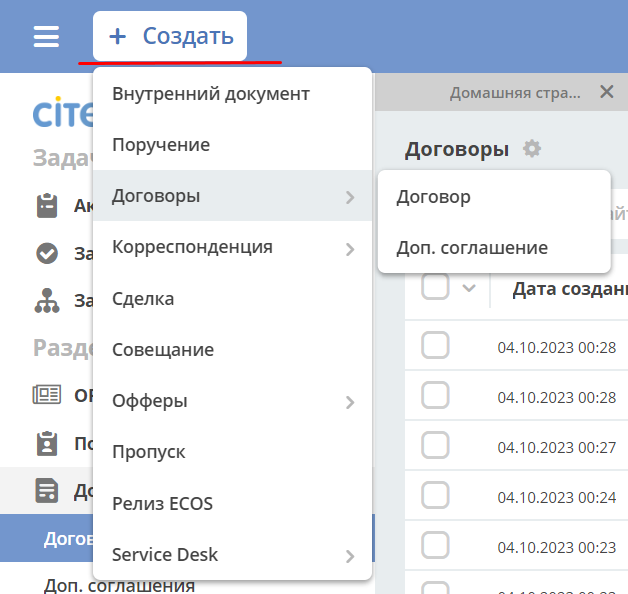Open the Офферы menu item

(232, 401)
